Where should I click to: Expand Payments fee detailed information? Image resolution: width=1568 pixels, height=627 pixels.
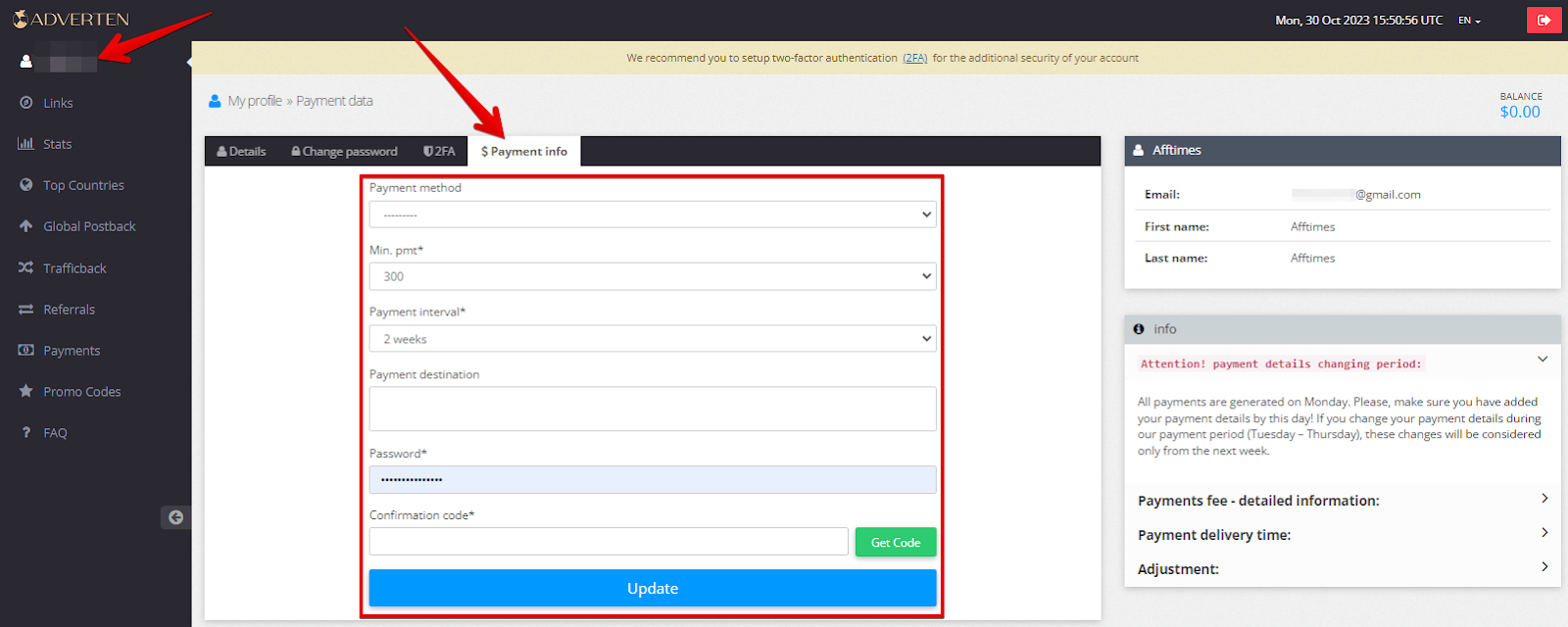point(1343,501)
